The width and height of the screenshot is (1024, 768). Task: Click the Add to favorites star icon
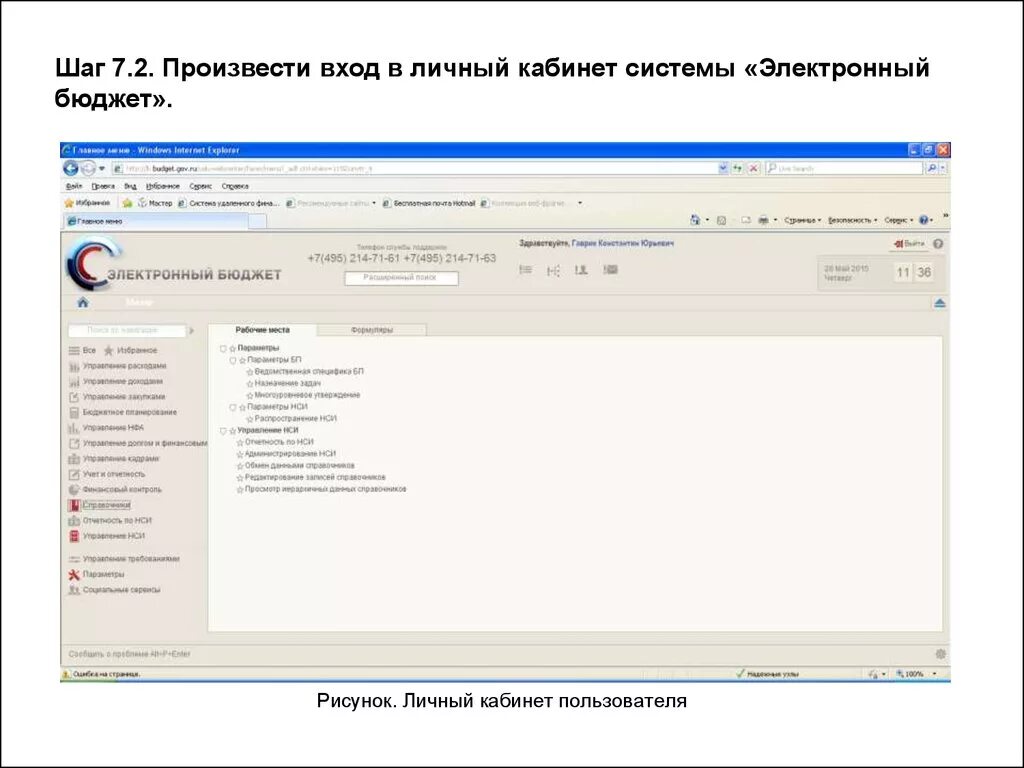click(127, 203)
